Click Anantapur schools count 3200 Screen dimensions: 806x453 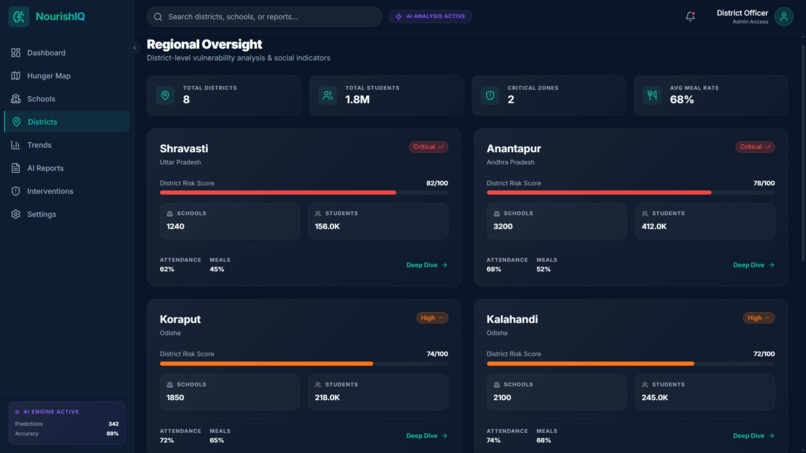(503, 226)
